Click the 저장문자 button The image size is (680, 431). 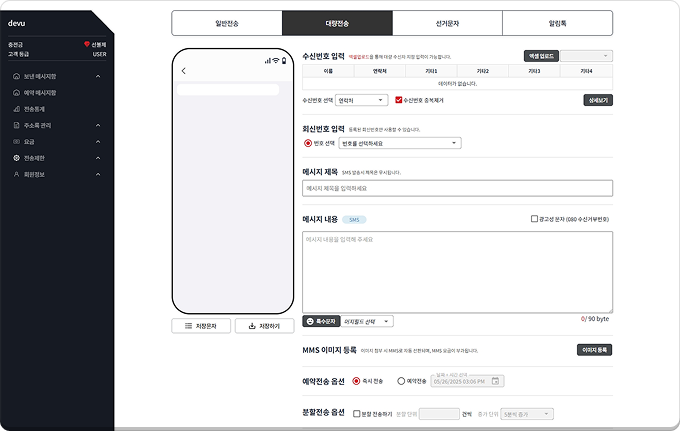[201, 326]
